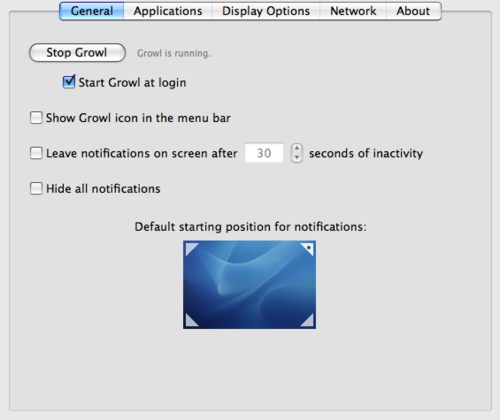Select bottom-right corner notification position

309,322
